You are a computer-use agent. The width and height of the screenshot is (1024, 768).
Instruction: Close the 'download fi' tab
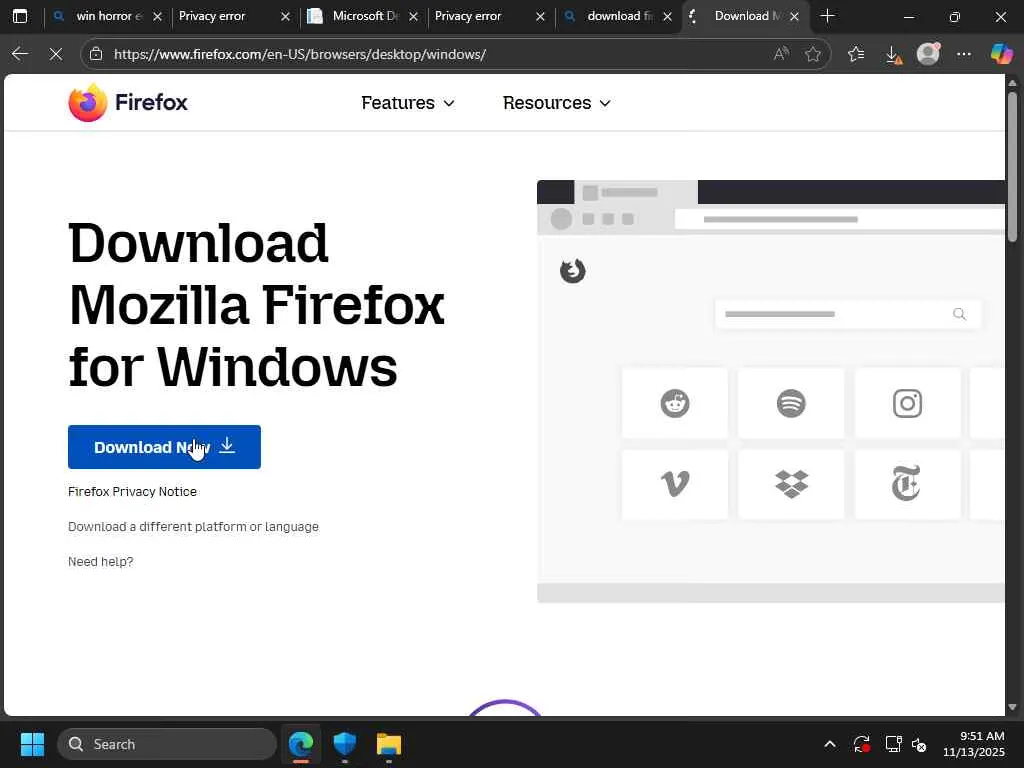click(x=667, y=17)
